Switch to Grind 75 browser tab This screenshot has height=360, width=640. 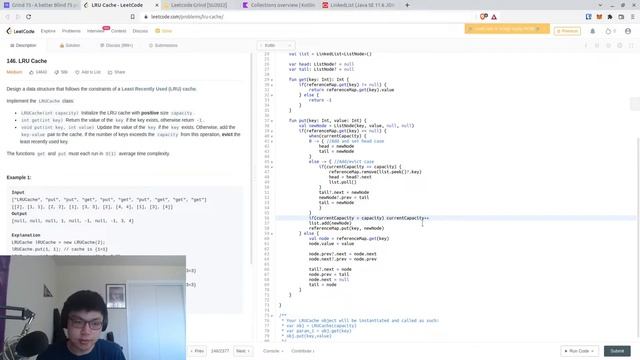click(x=41, y=5)
